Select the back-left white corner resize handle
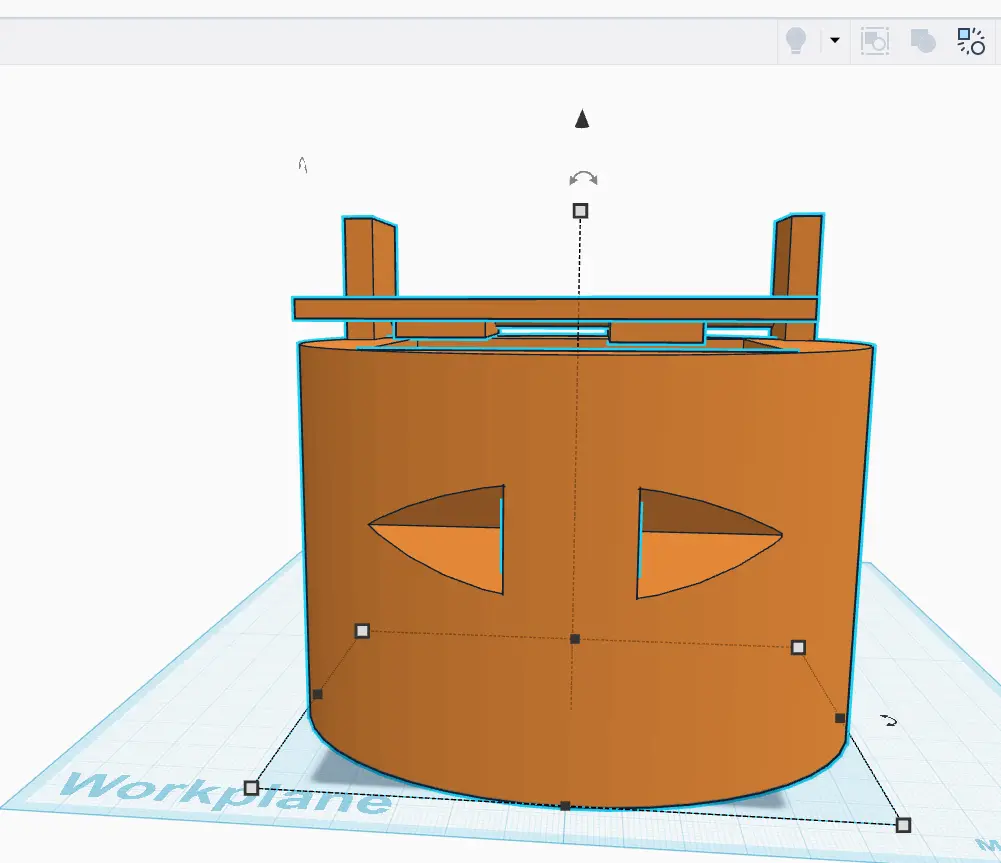Screen dimensions: 1001x863 click(362, 631)
